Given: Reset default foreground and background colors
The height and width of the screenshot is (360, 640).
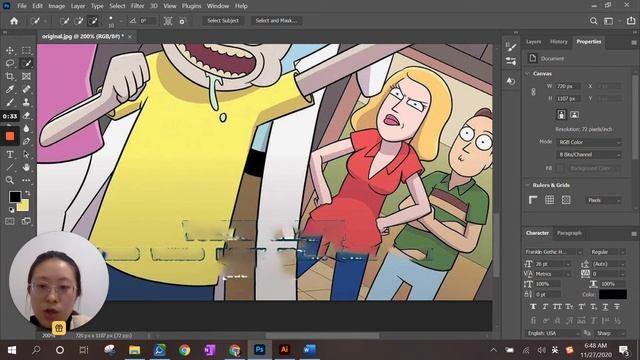Looking at the screenshot, I should [x=11, y=210].
